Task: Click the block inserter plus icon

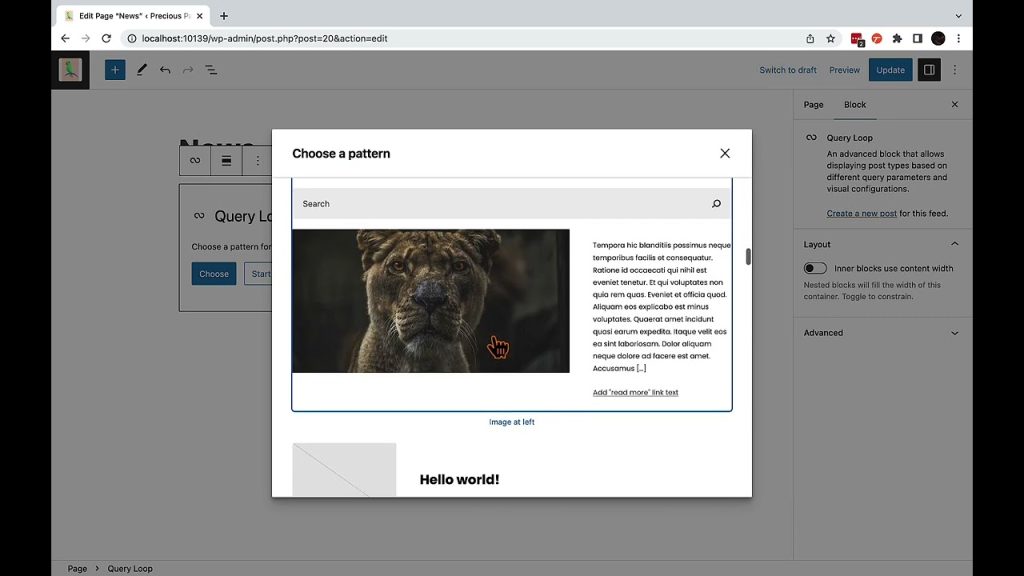Action: pyautogui.click(x=115, y=70)
